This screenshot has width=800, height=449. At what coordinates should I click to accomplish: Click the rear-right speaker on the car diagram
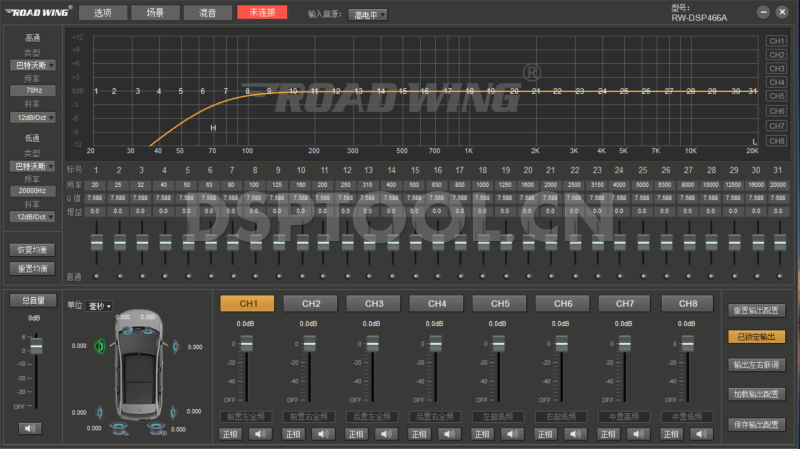tap(176, 410)
